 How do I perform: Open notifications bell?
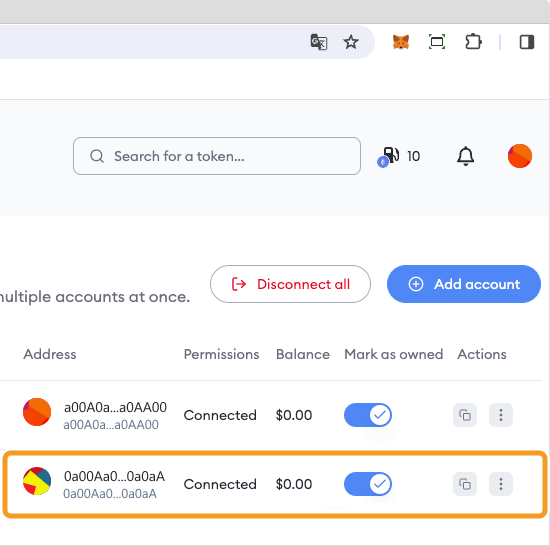[x=465, y=156]
